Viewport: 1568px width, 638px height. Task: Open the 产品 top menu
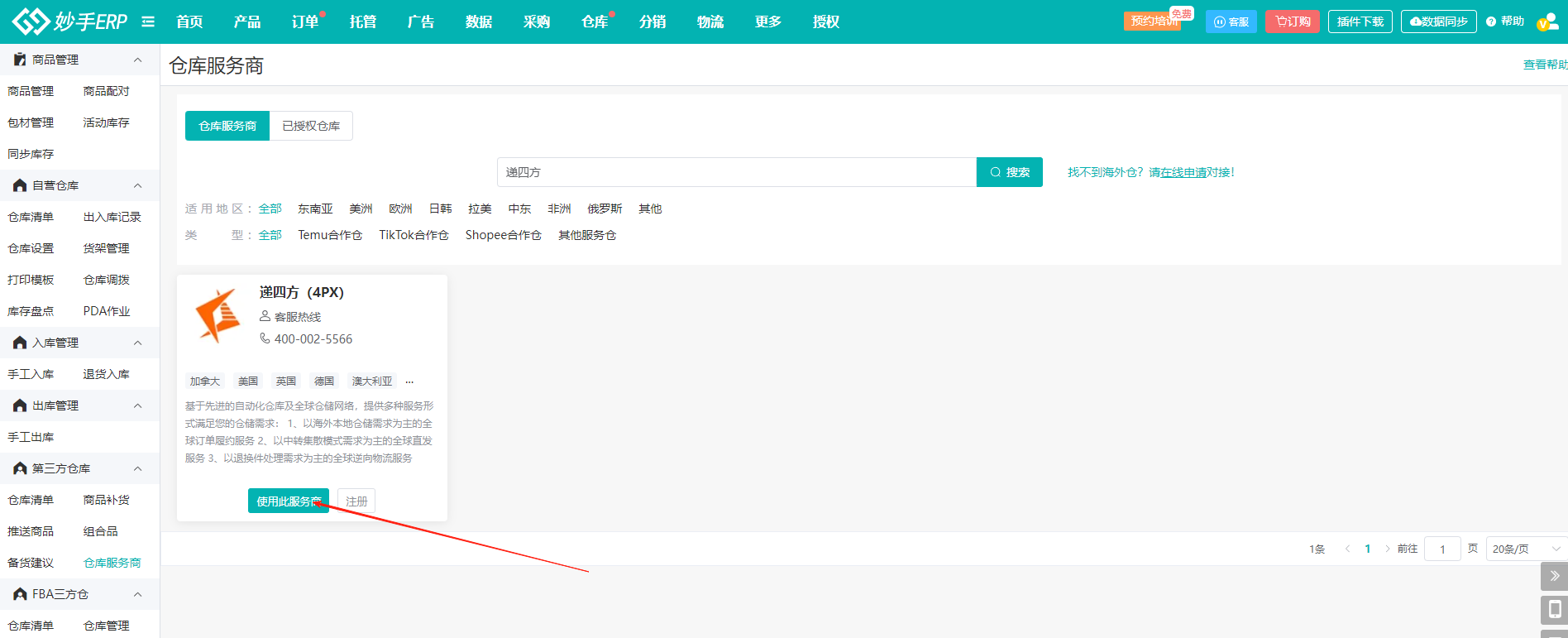pos(247,22)
